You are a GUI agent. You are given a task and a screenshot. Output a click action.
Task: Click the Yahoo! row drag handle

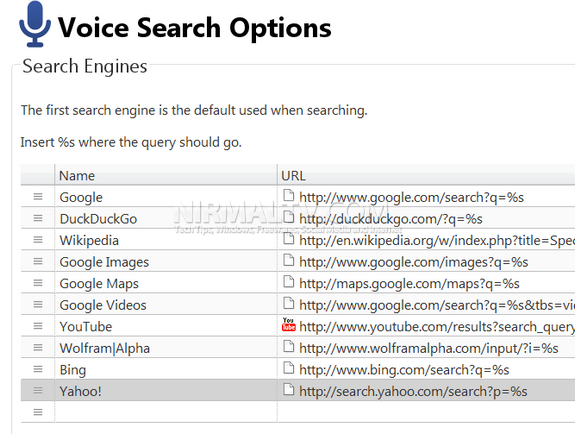[x=38, y=391]
